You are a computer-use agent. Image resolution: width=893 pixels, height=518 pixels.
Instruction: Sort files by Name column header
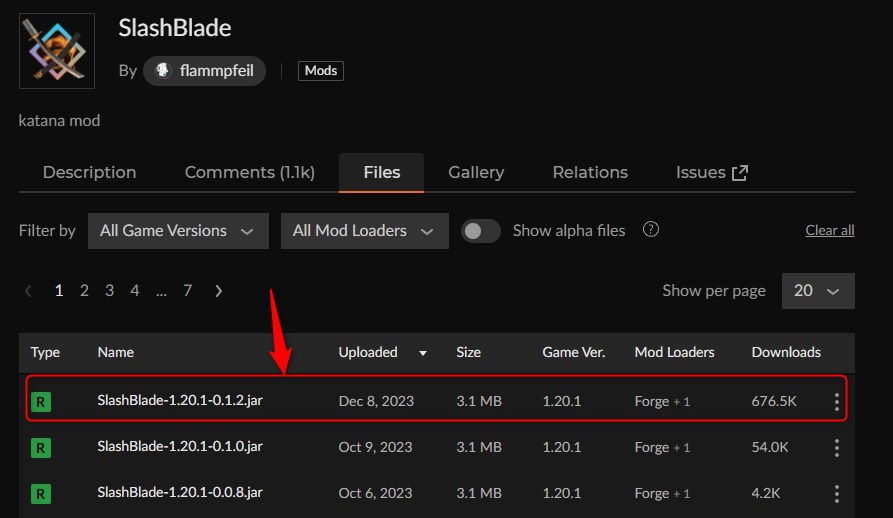(x=116, y=352)
